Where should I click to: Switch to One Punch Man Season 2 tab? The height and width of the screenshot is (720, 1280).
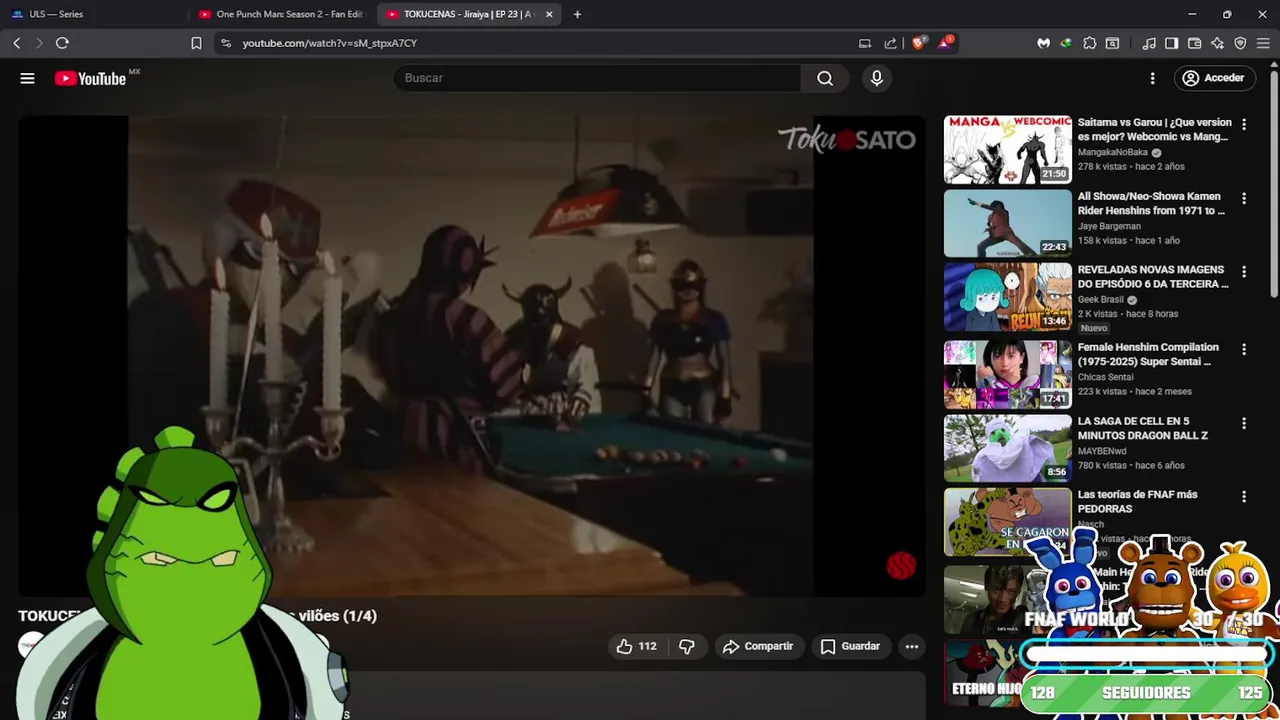[x=282, y=14]
